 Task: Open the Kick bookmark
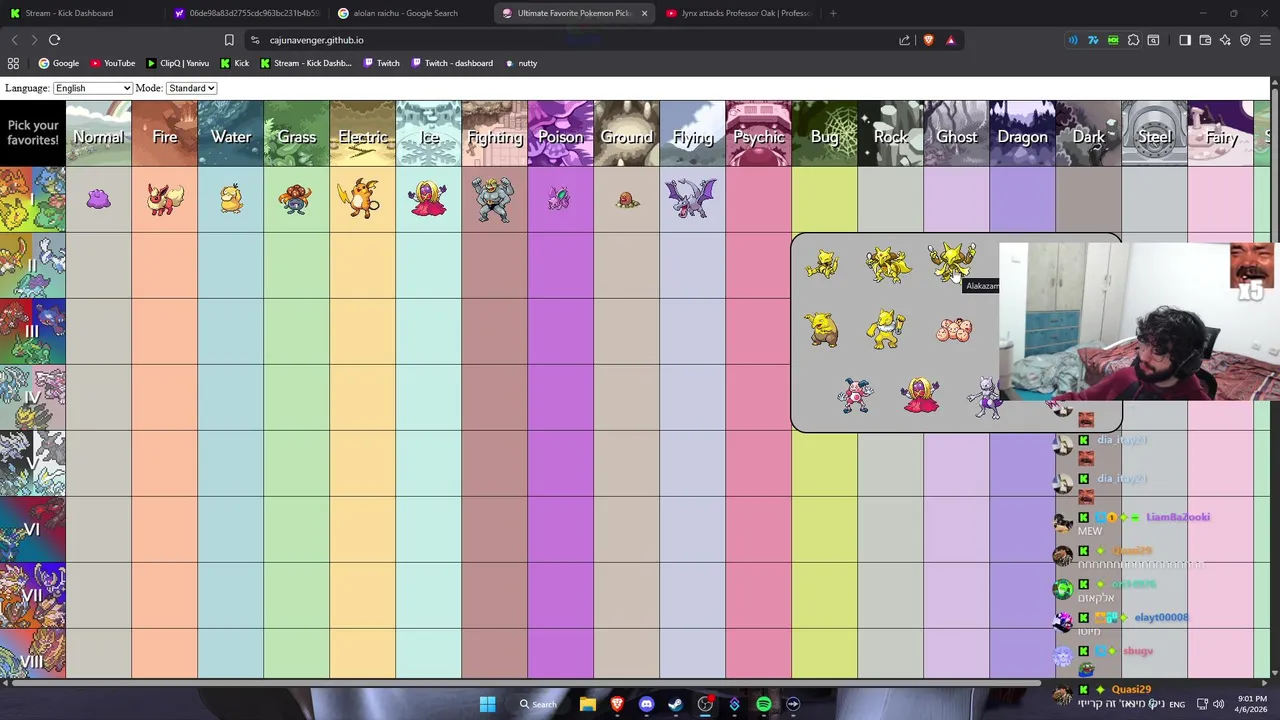coord(234,63)
